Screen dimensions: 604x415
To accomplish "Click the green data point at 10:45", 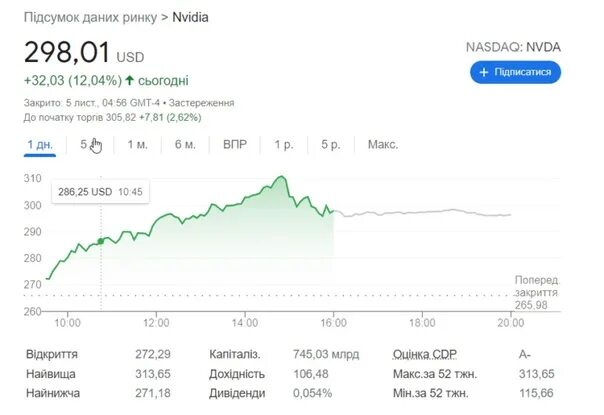I will point(101,241).
